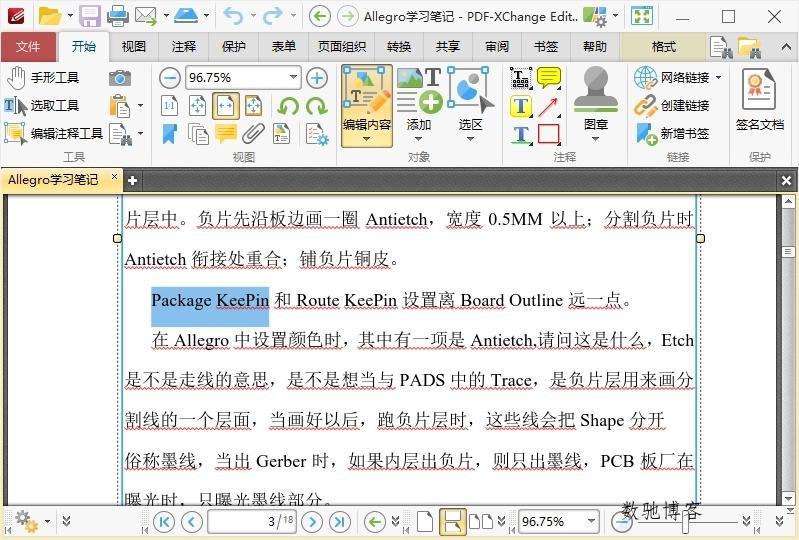Viewport: 799px width, 540px height.
Task: Activate the Edit Comments tool (编辑注释工具)
Action: (54, 133)
